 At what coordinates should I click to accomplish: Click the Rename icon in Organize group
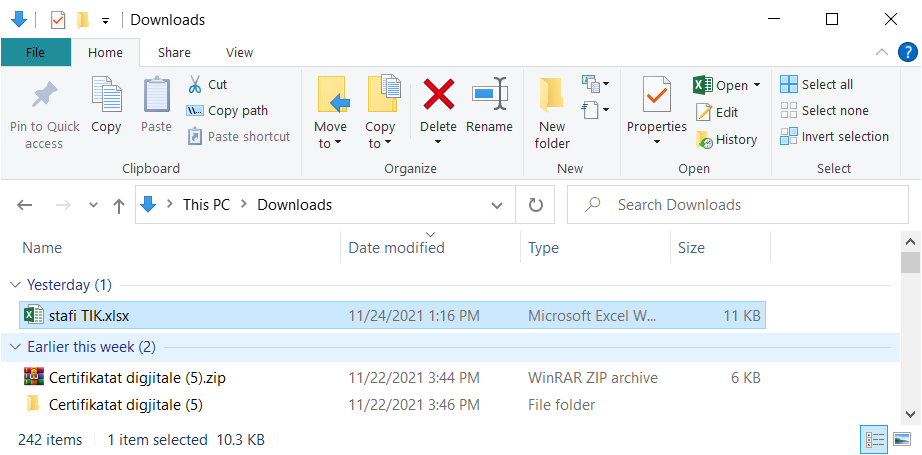tap(489, 93)
